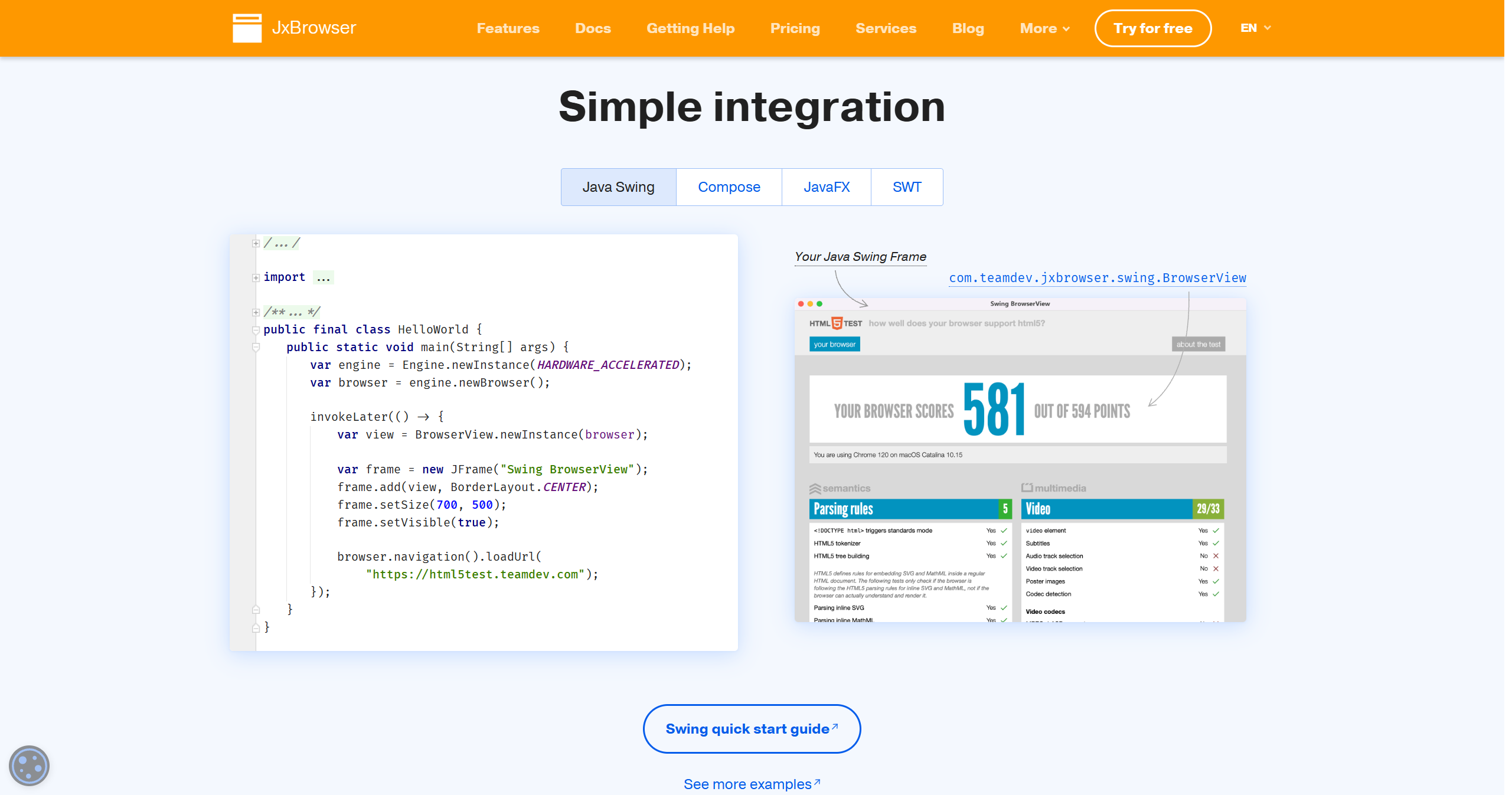Click the semantics section icon
1512x795 pixels.
[x=815, y=489]
